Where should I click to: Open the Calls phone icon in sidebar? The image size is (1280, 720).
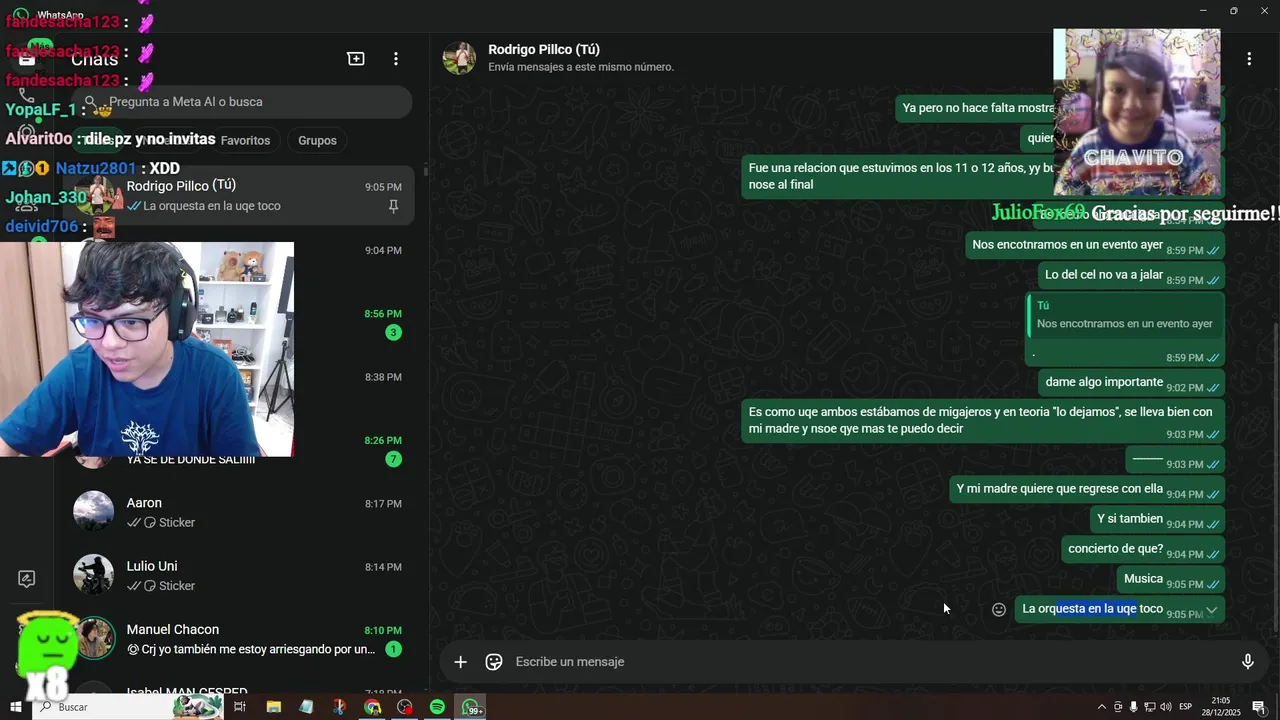coord(27,97)
